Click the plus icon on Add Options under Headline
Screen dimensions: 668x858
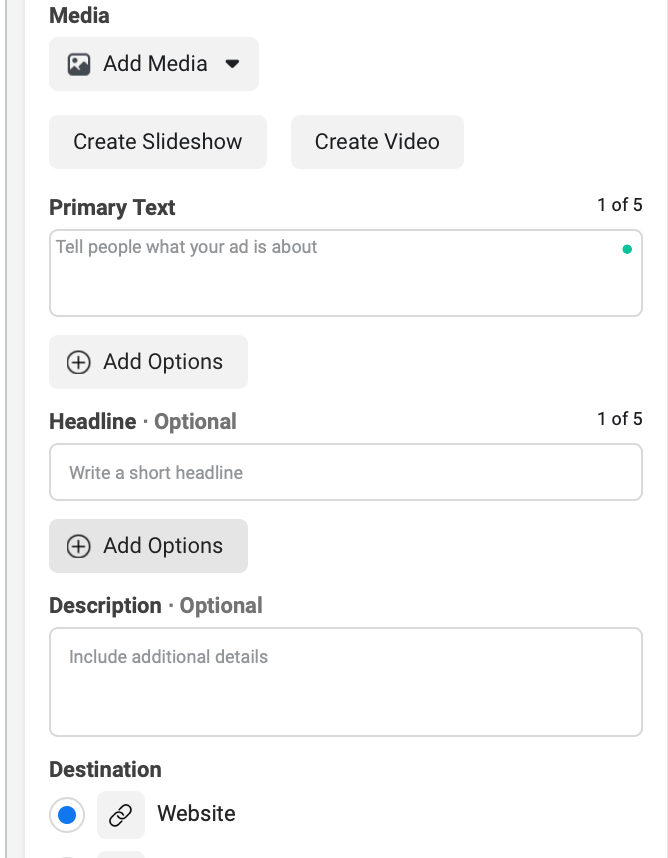click(x=78, y=546)
